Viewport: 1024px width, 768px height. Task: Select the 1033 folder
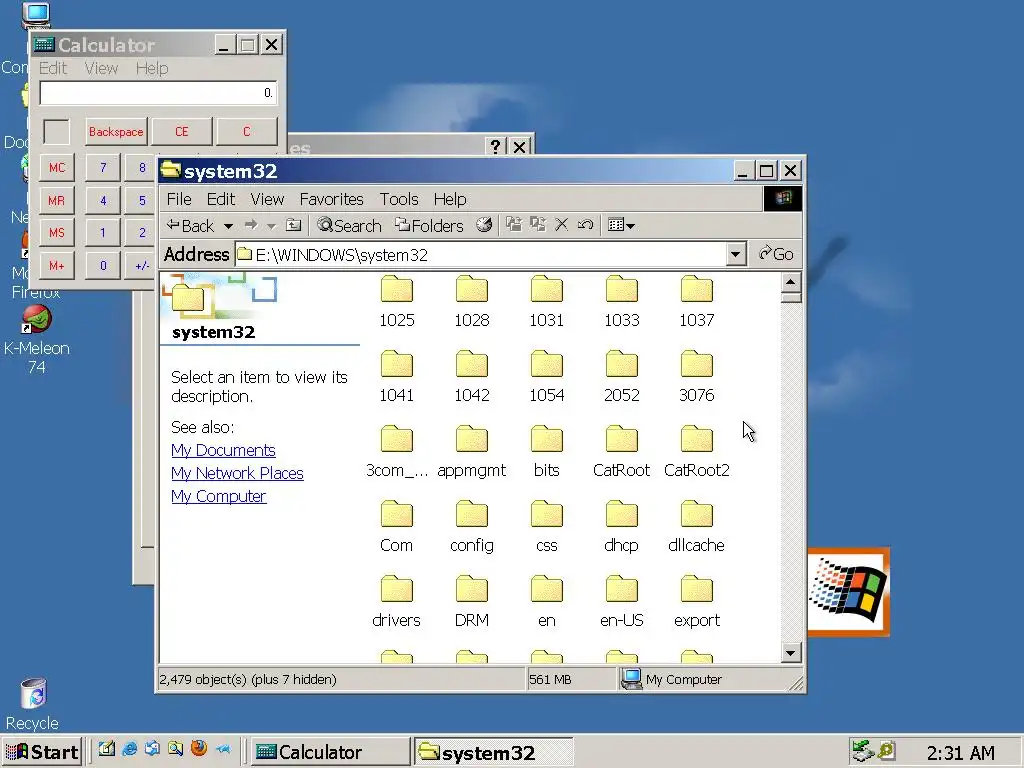pyautogui.click(x=622, y=301)
